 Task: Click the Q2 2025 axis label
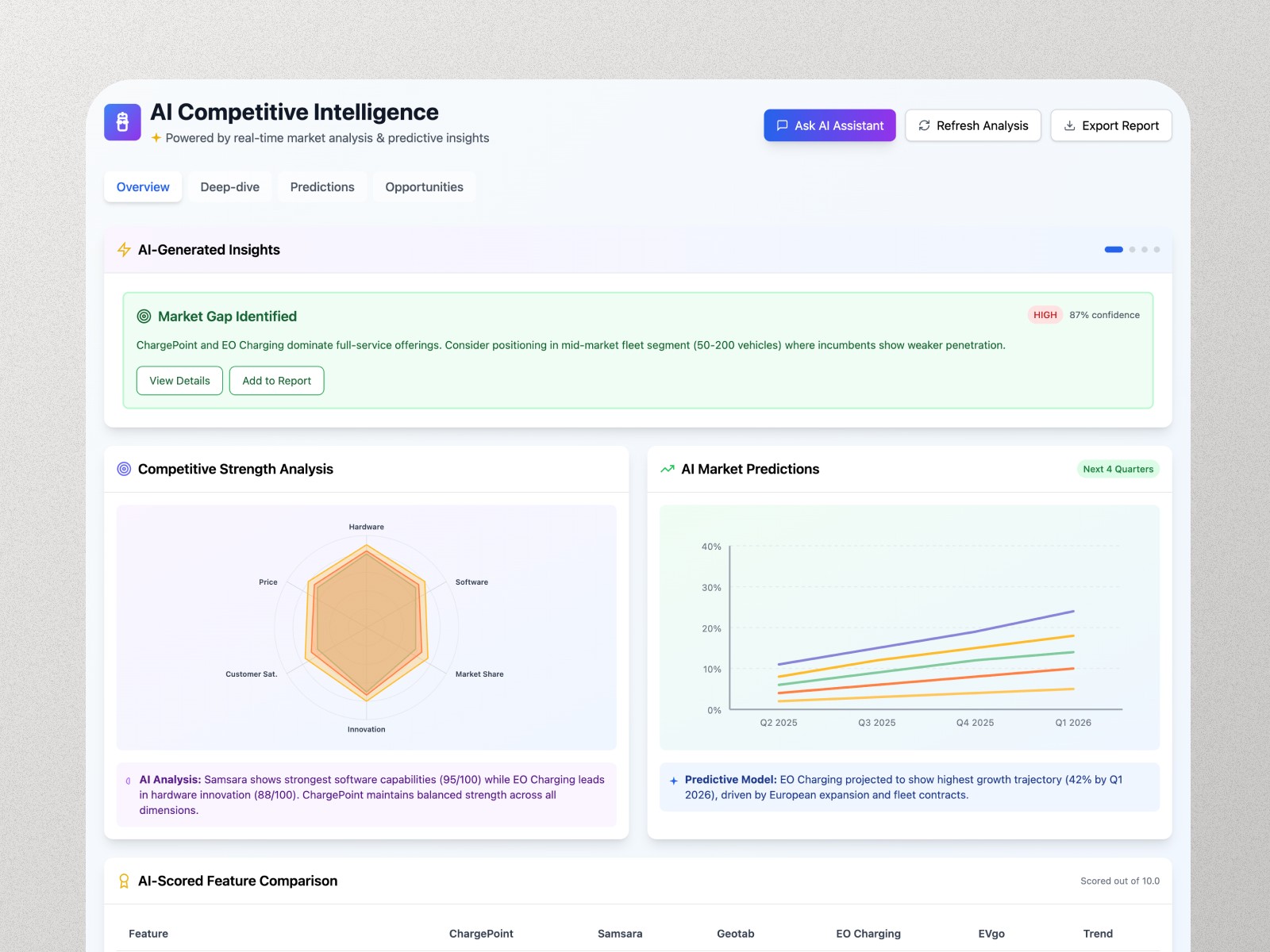[x=779, y=723]
